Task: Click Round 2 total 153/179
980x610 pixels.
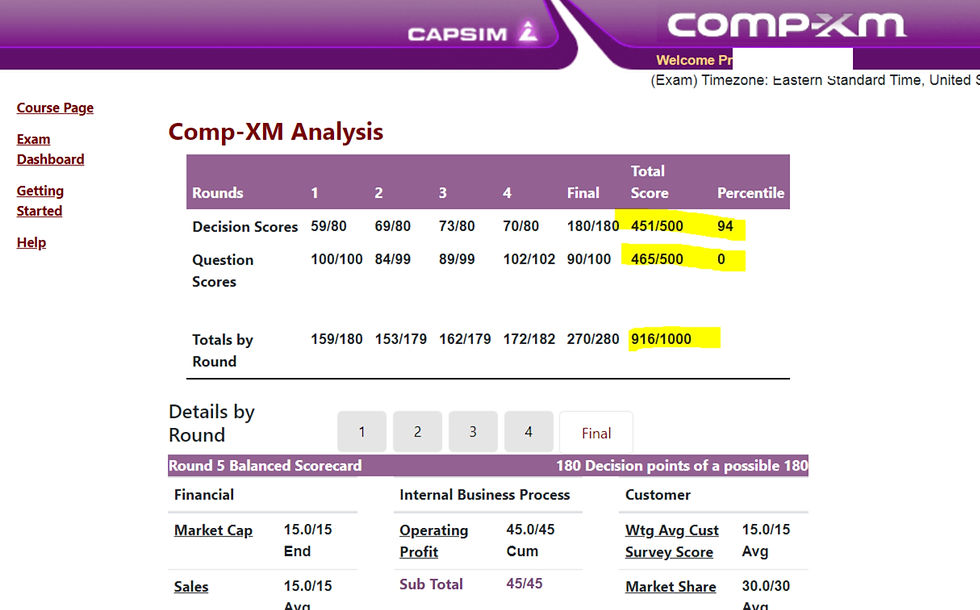Action: [x=401, y=339]
